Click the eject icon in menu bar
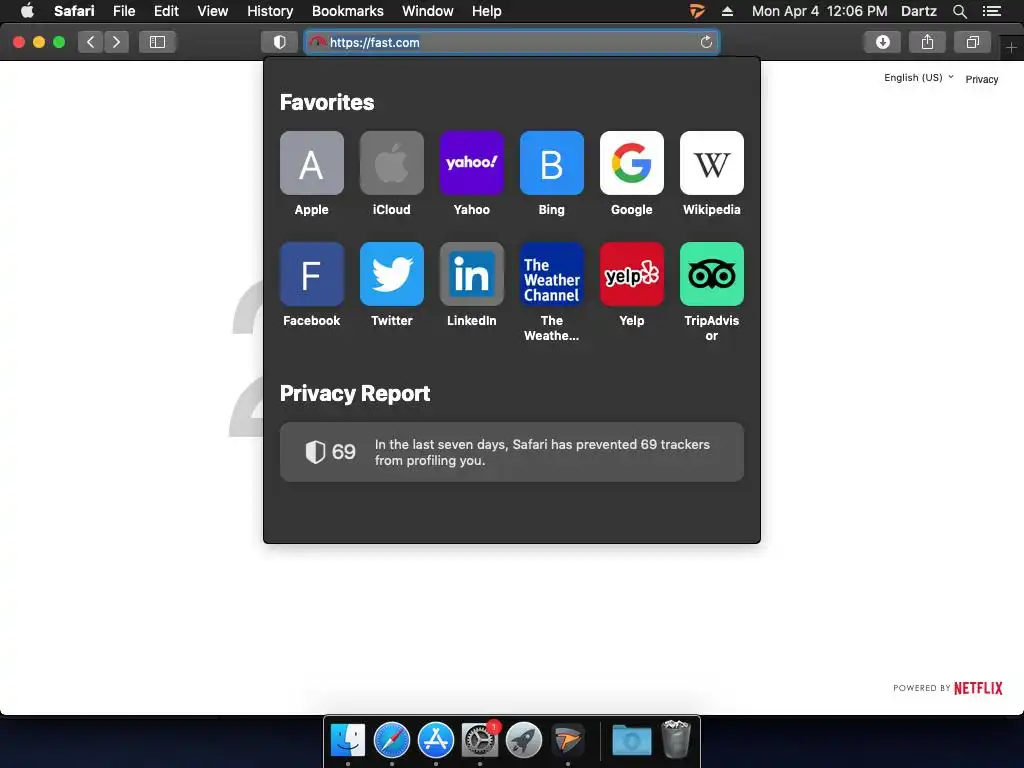Screen dimensions: 1024x768 [728, 11]
